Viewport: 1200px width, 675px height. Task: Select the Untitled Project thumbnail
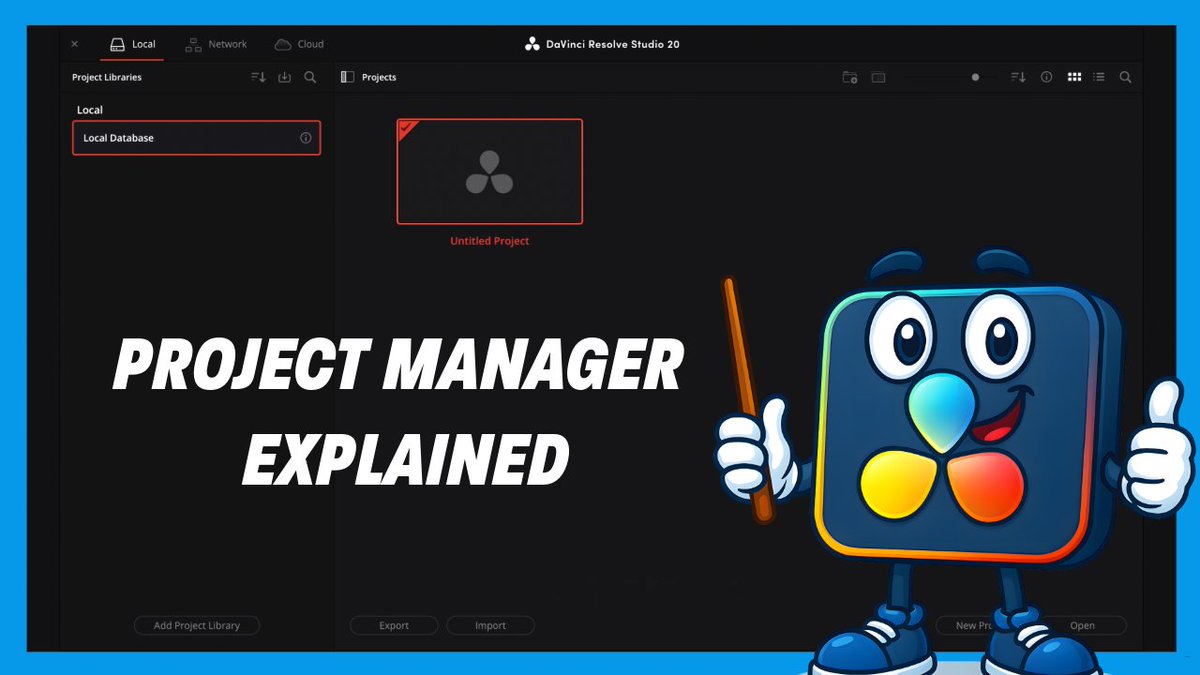[x=489, y=171]
